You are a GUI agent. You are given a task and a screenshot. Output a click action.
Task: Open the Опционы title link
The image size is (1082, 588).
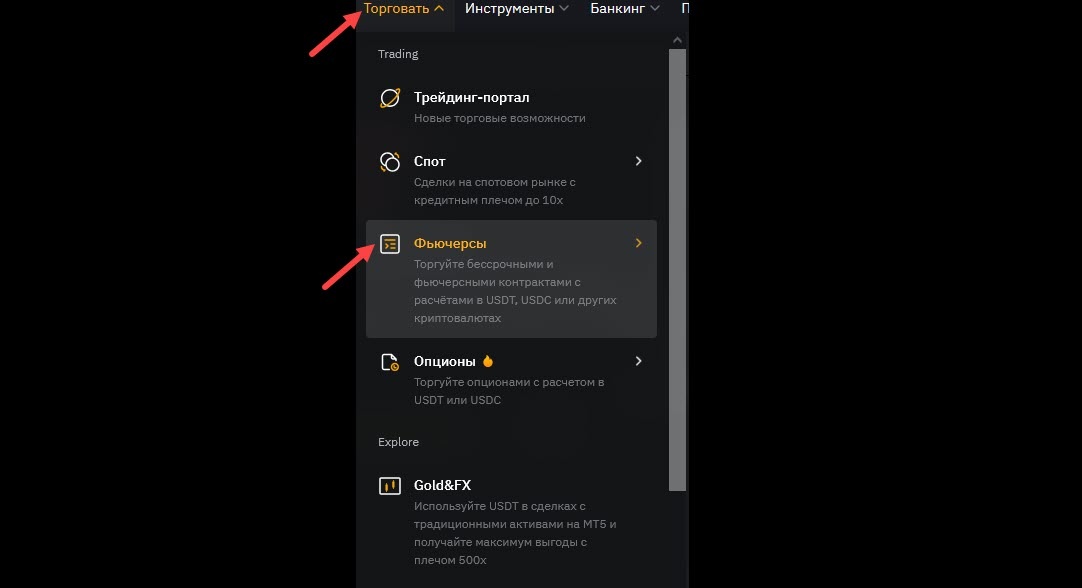pos(444,361)
